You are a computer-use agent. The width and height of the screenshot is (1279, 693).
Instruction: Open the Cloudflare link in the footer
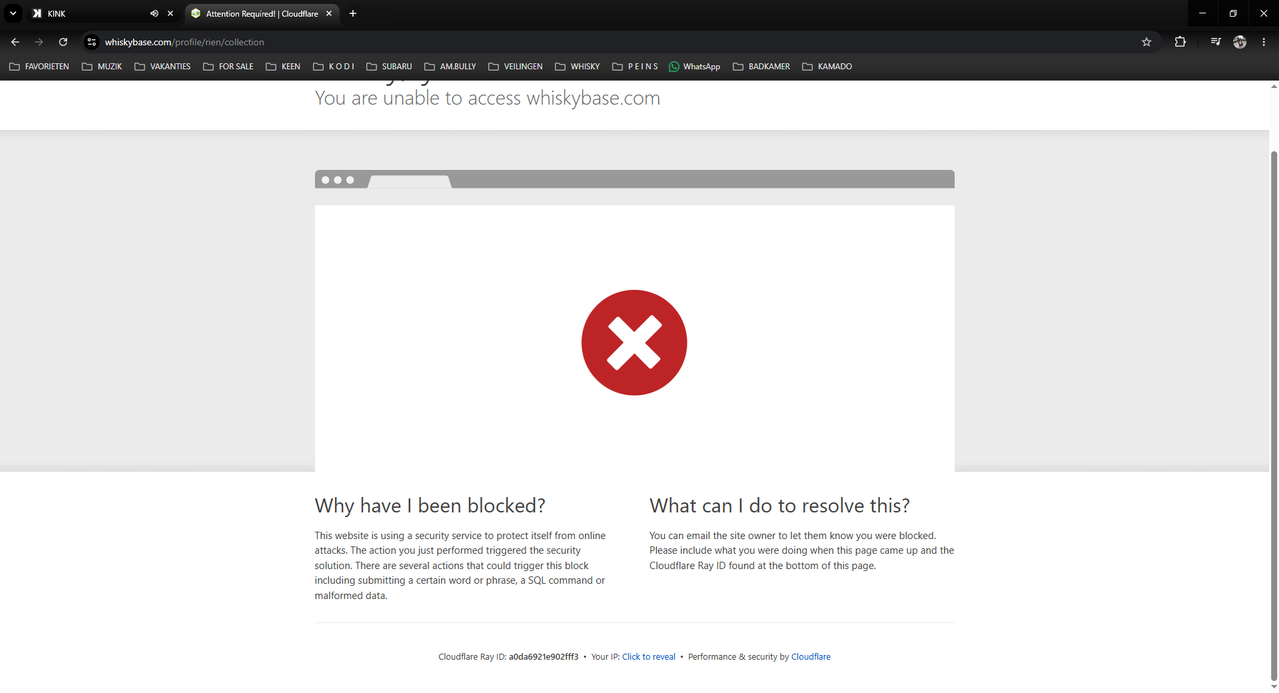[x=811, y=657]
